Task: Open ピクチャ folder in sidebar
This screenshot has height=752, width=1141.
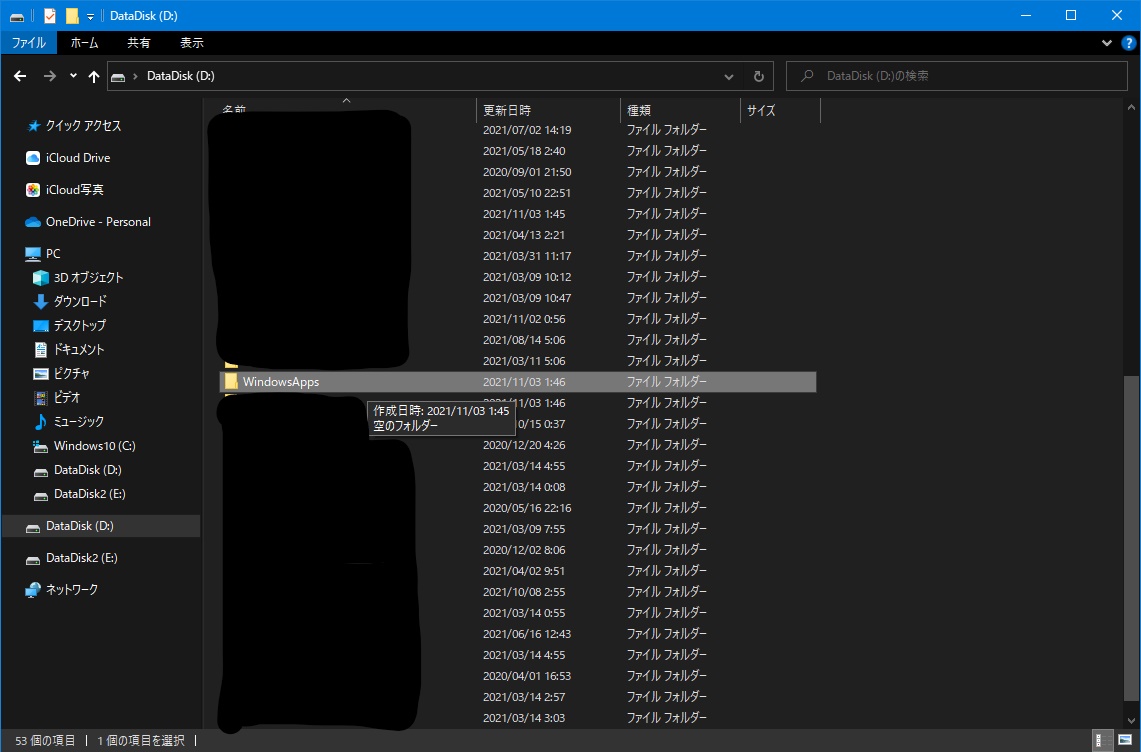Action: coord(71,374)
